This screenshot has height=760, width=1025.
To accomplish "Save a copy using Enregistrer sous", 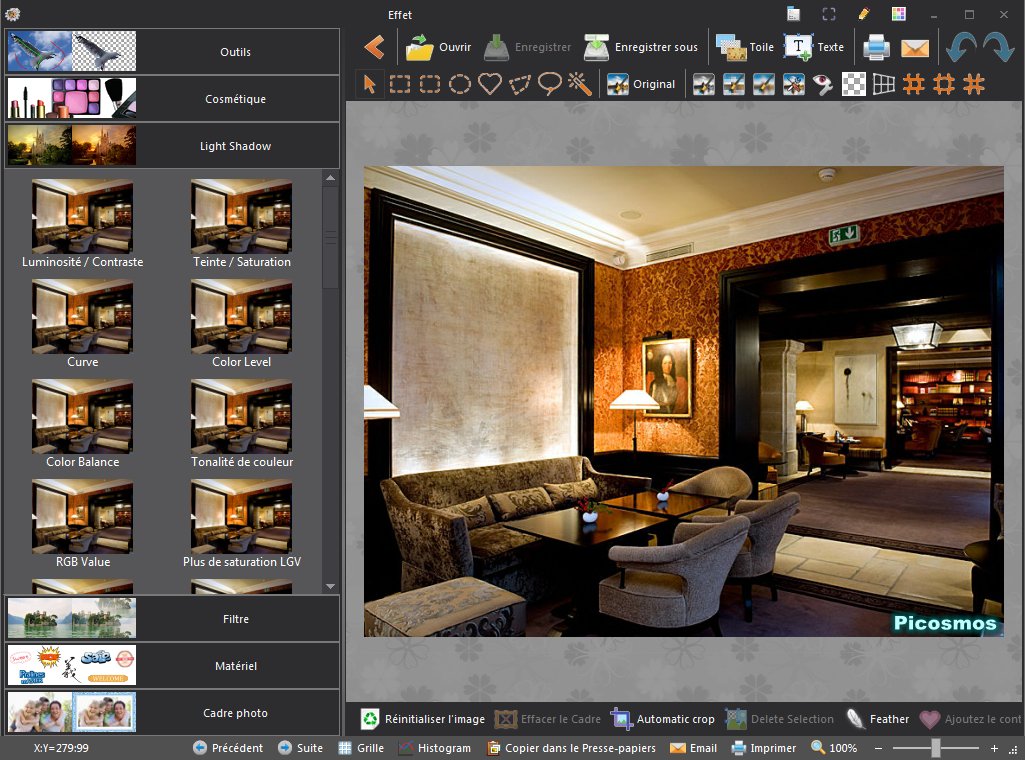I will coord(641,47).
